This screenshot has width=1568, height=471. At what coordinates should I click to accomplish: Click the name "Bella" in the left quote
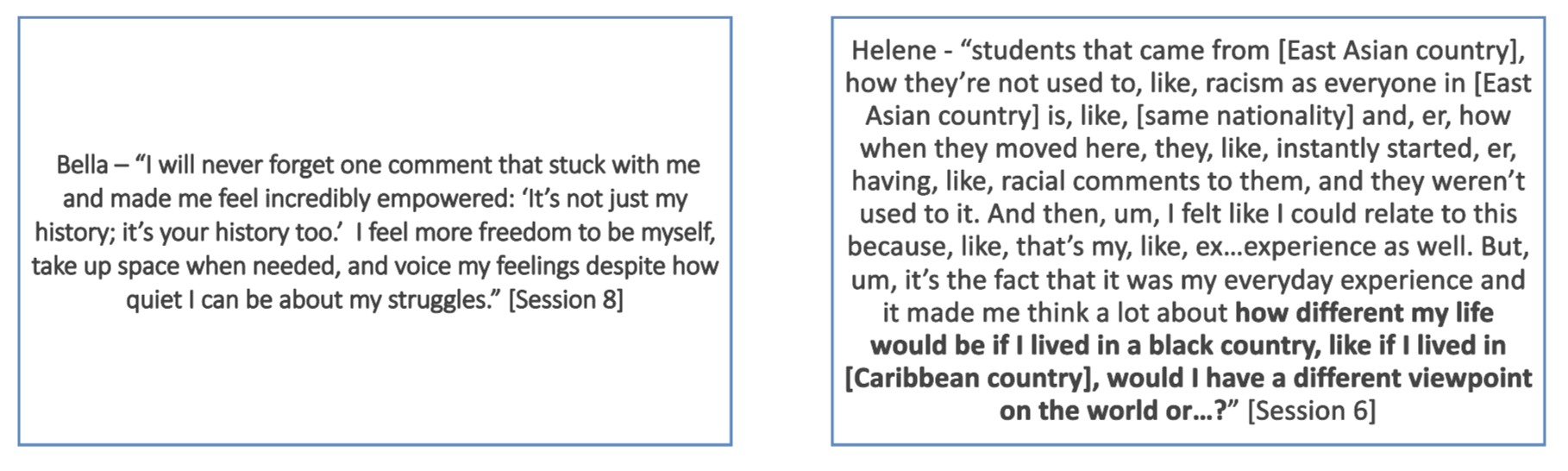(82, 165)
